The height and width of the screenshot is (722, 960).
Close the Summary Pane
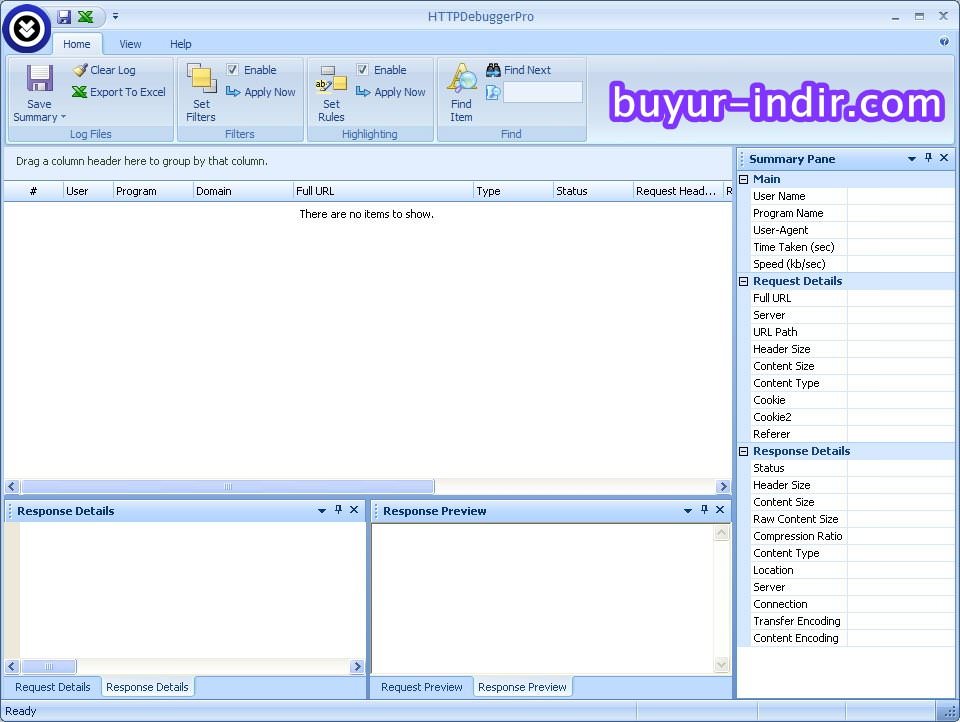point(944,158)
